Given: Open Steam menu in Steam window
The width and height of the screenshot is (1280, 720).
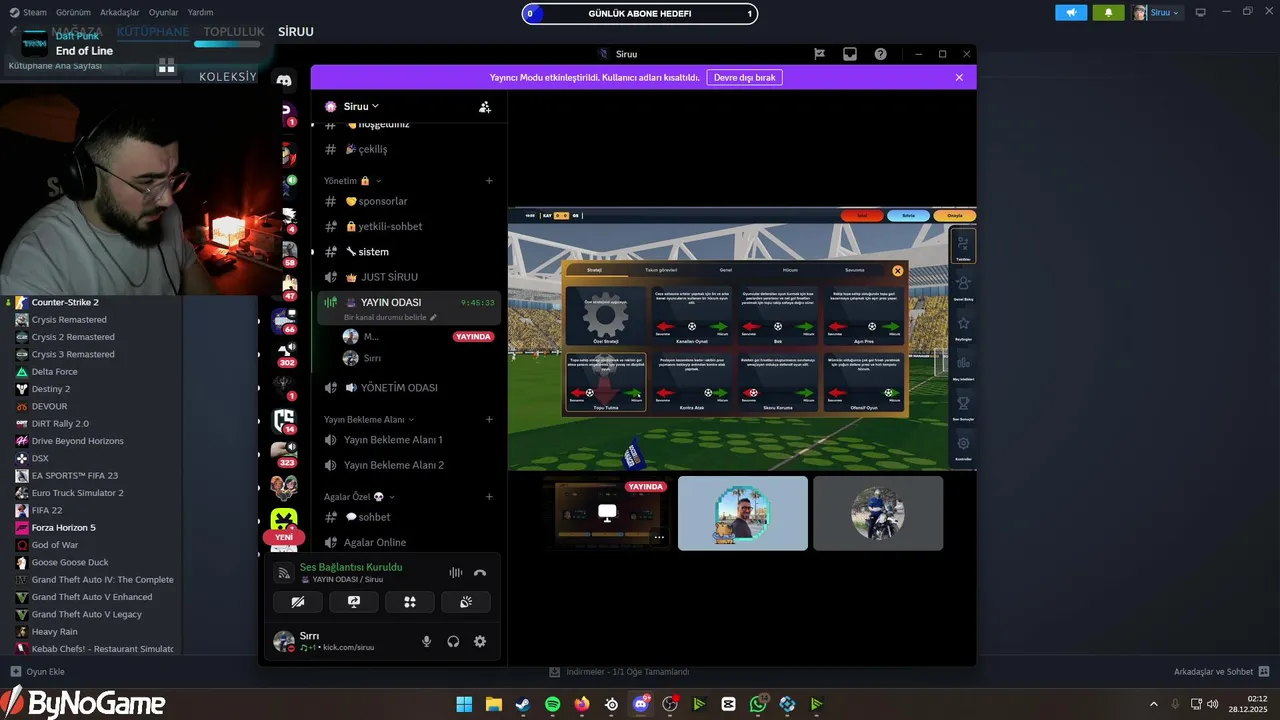Looking at the screenshot, I should point(28,13).
